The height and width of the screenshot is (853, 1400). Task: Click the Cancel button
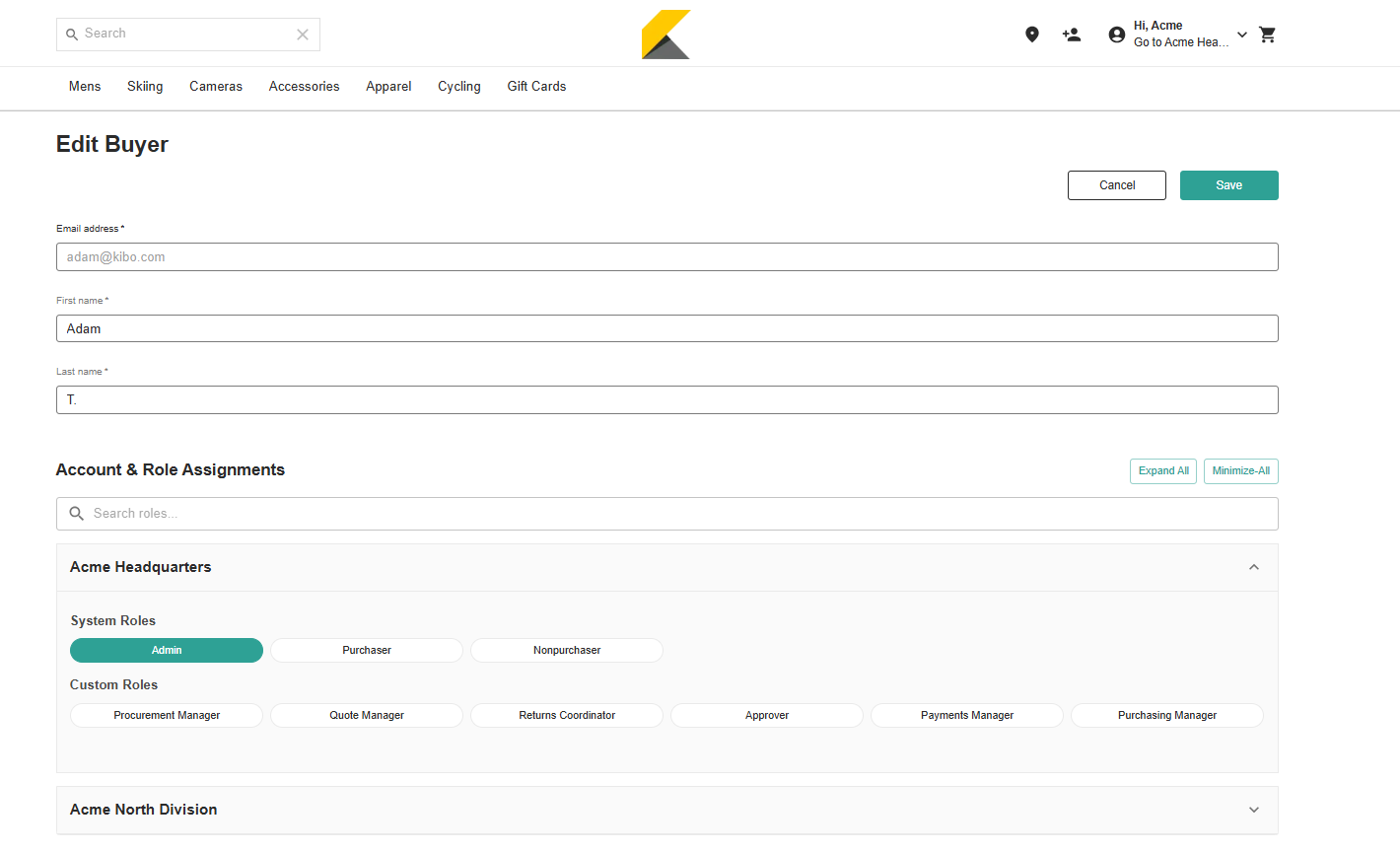click(x=1117, y=185)
